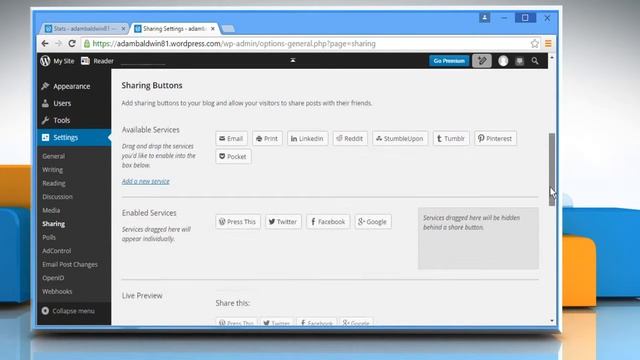Image resolution: width=640 pixels, height=360 pixels.
Task: Select the StumbleUpon service button
Action: (x=400, y=138)
